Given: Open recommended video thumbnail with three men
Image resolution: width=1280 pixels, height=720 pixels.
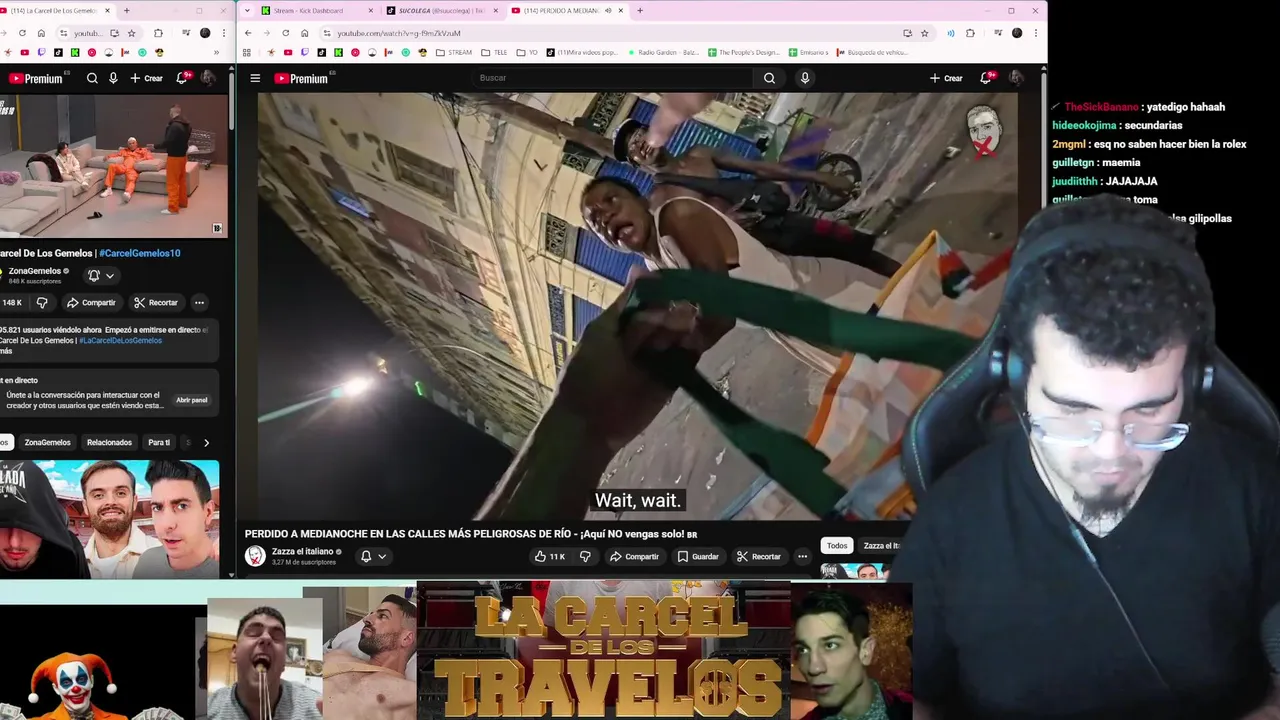Looking at the screenshot, I should coord(110,519).
